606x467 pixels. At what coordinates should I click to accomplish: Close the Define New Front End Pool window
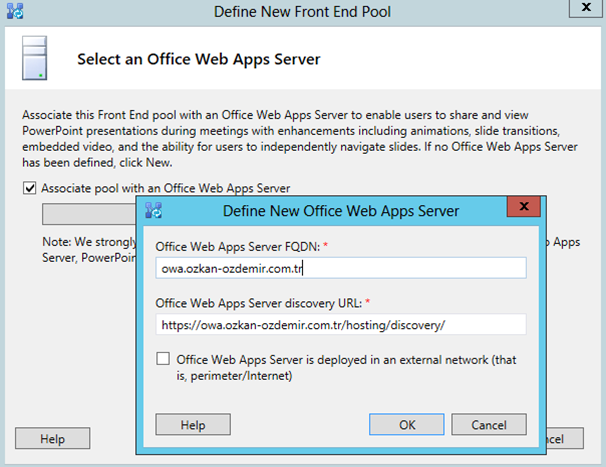(x=586, y=7)
